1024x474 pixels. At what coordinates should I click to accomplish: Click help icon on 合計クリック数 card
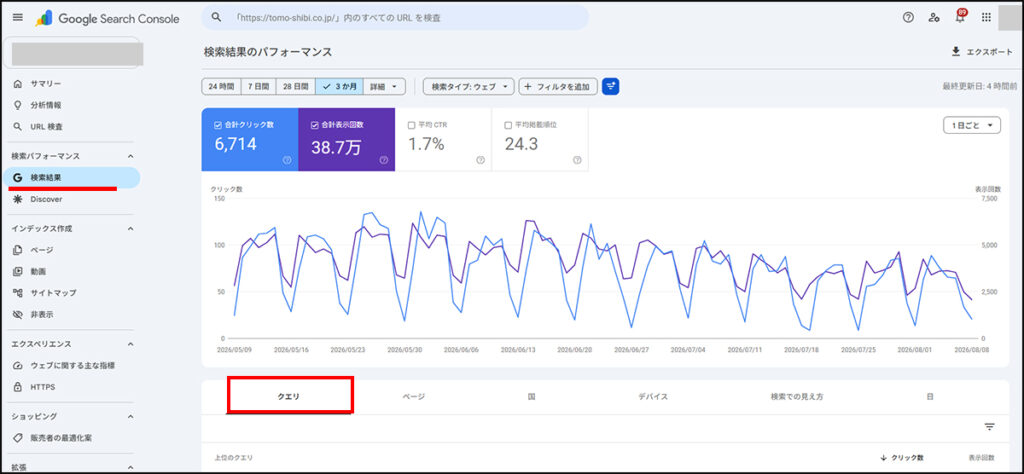click(287, 160)
